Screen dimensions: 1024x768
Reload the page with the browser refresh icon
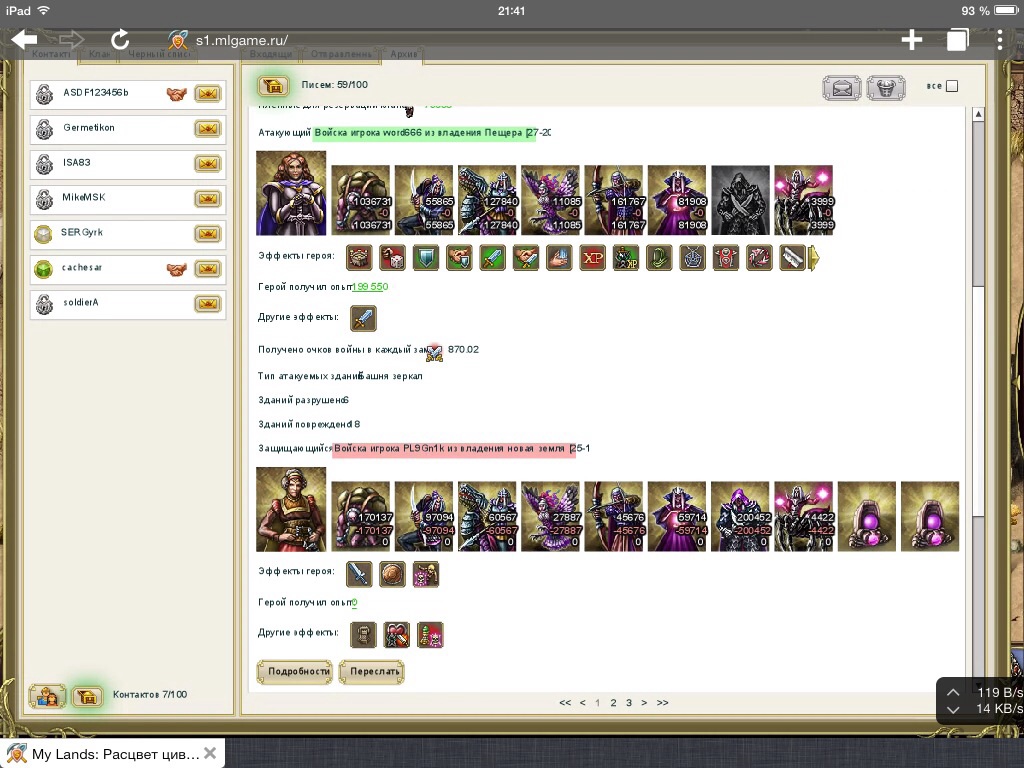pos(120,39)
